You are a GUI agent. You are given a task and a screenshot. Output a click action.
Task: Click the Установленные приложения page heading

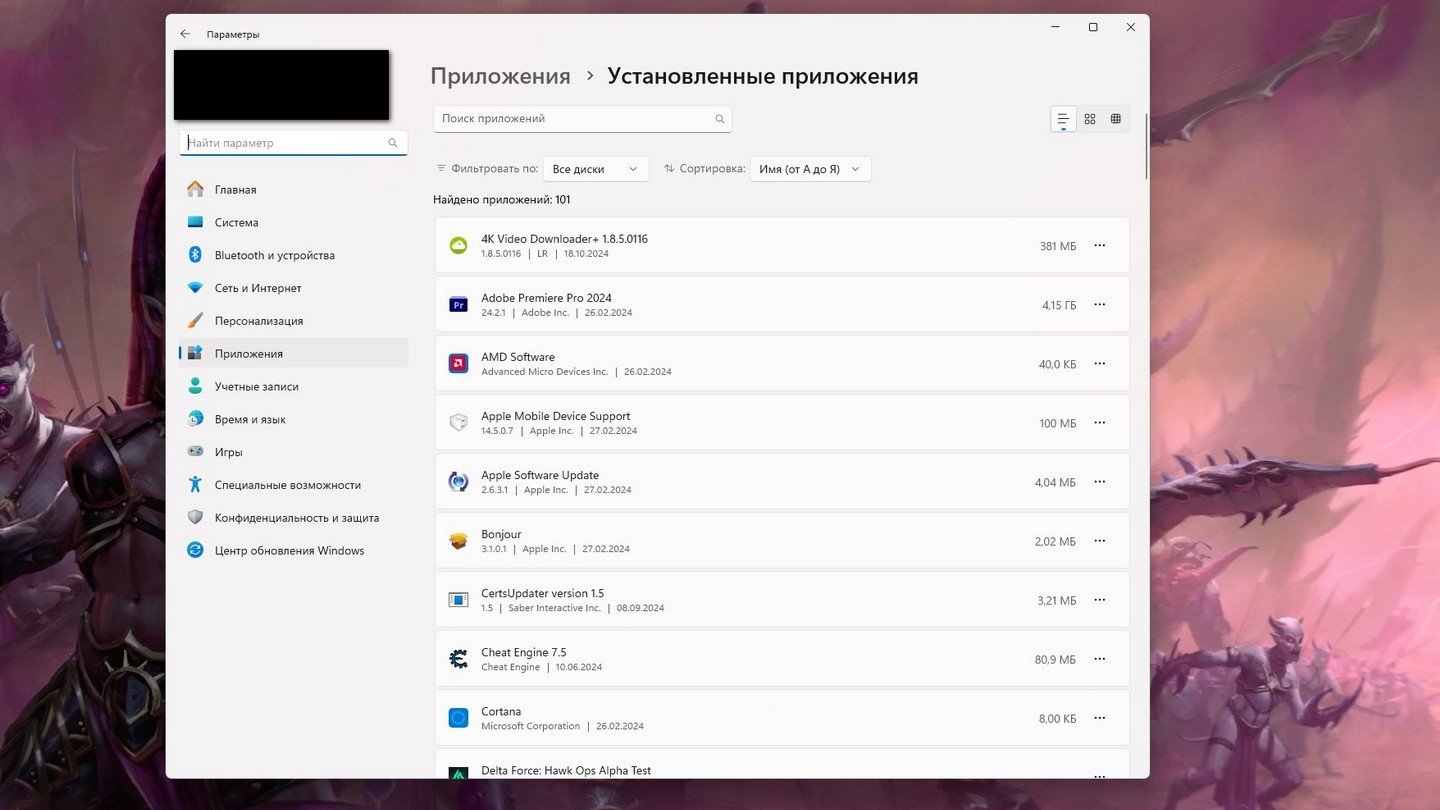tap(763, 77)
